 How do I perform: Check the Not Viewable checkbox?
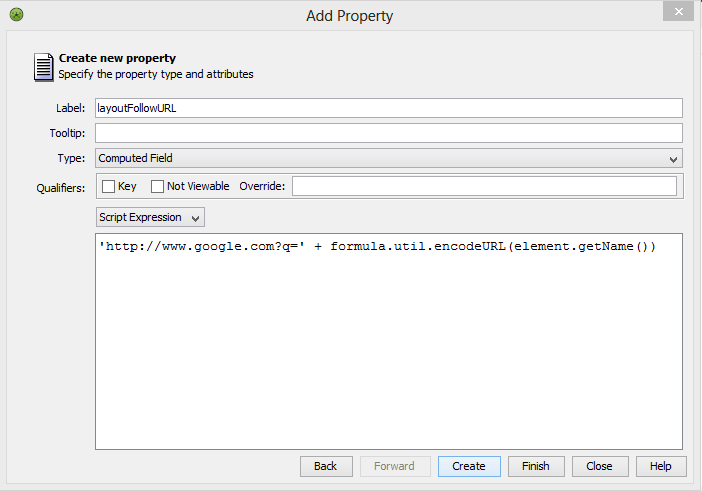pos(157,186)
